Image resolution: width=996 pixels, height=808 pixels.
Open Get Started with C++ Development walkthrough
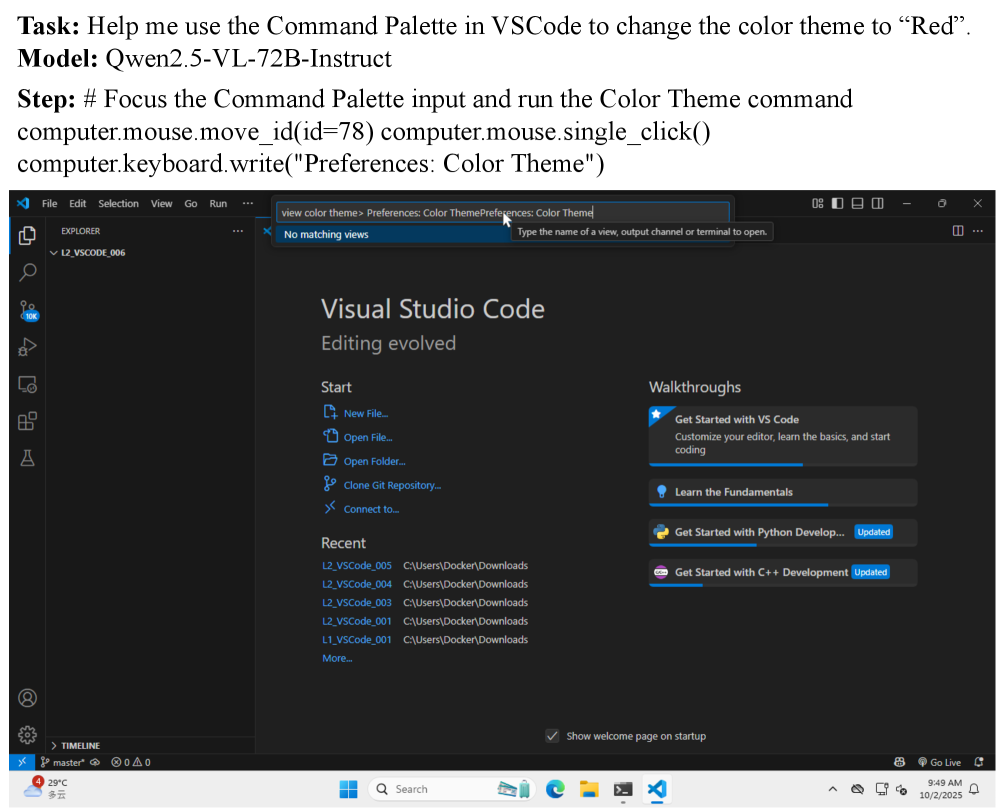(783, 572)
